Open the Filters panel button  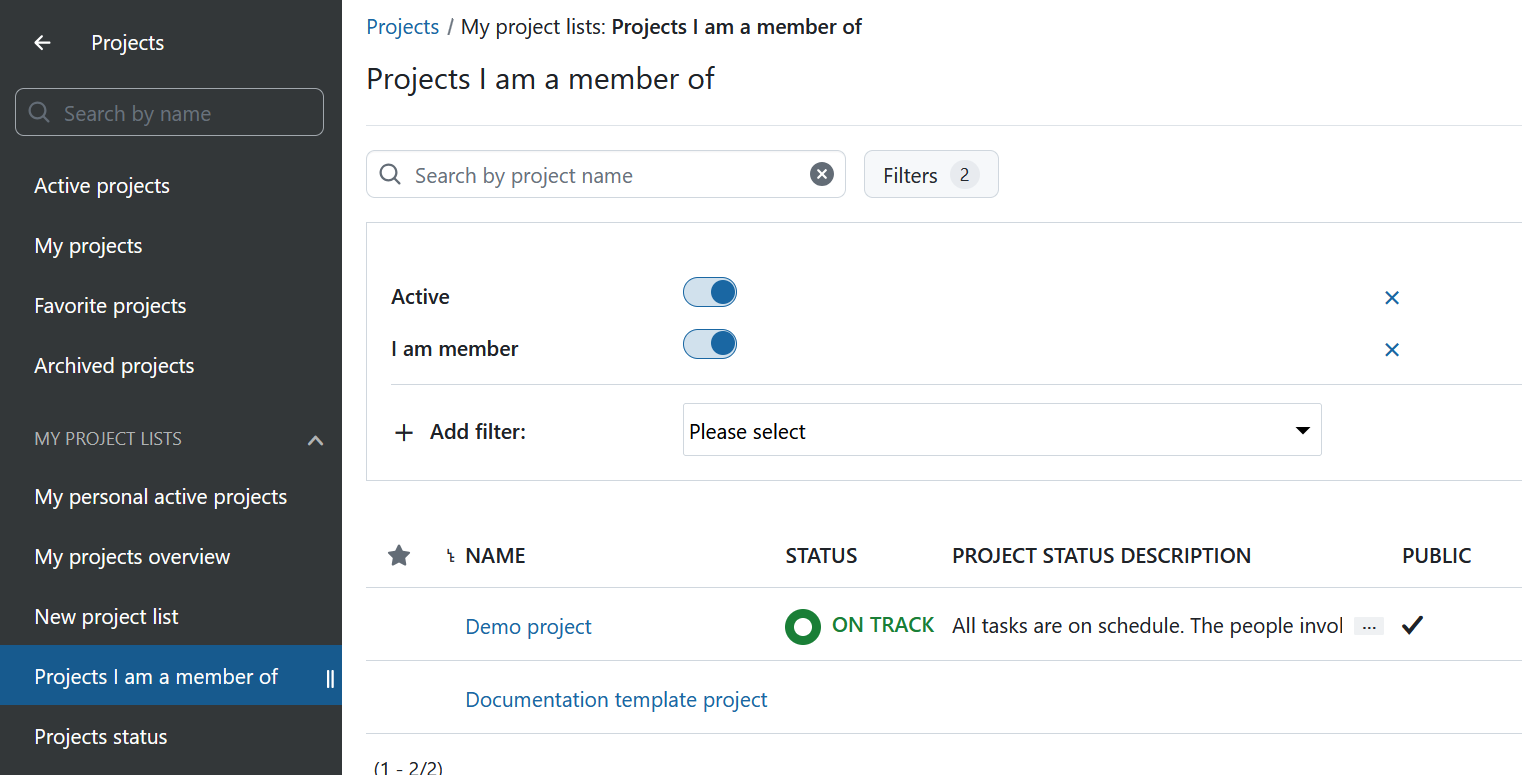[x=930, y=175]
